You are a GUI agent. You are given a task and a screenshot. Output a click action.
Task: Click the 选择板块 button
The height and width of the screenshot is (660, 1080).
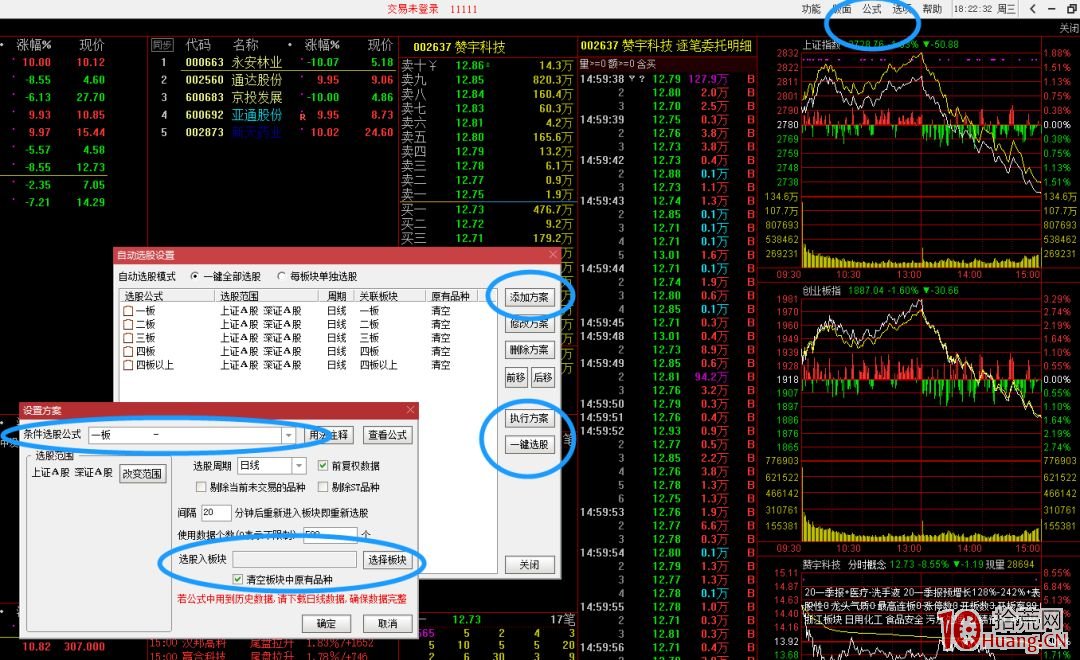tap(387, 560)
